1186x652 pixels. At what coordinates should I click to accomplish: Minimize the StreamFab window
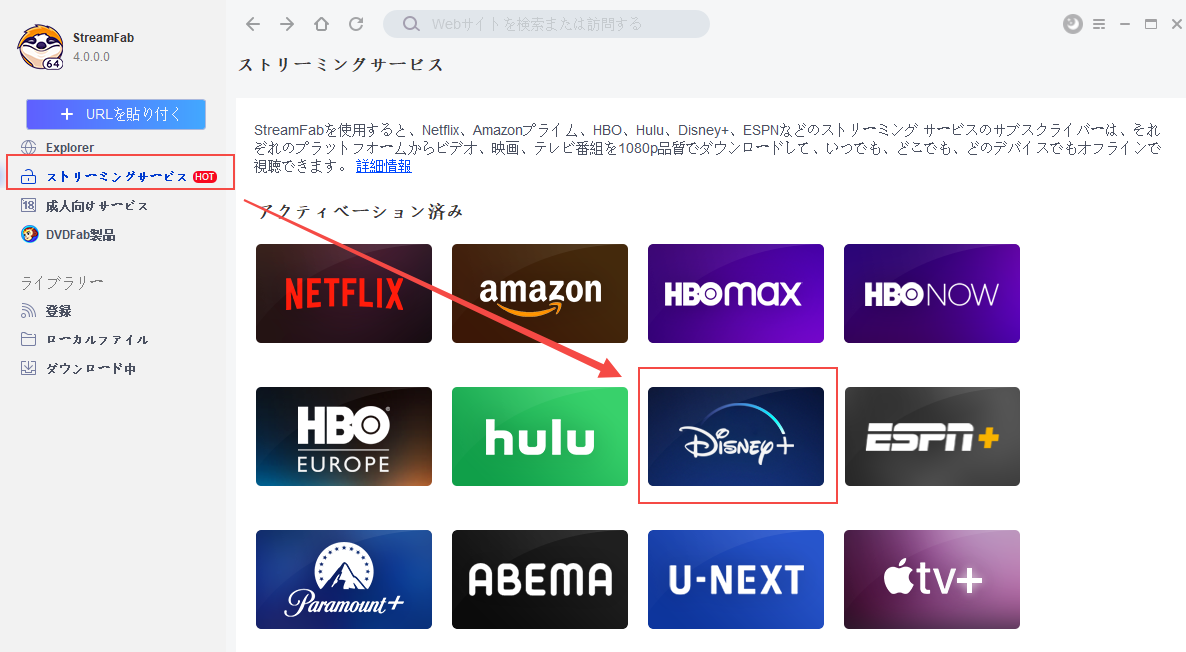[1125, 24]
